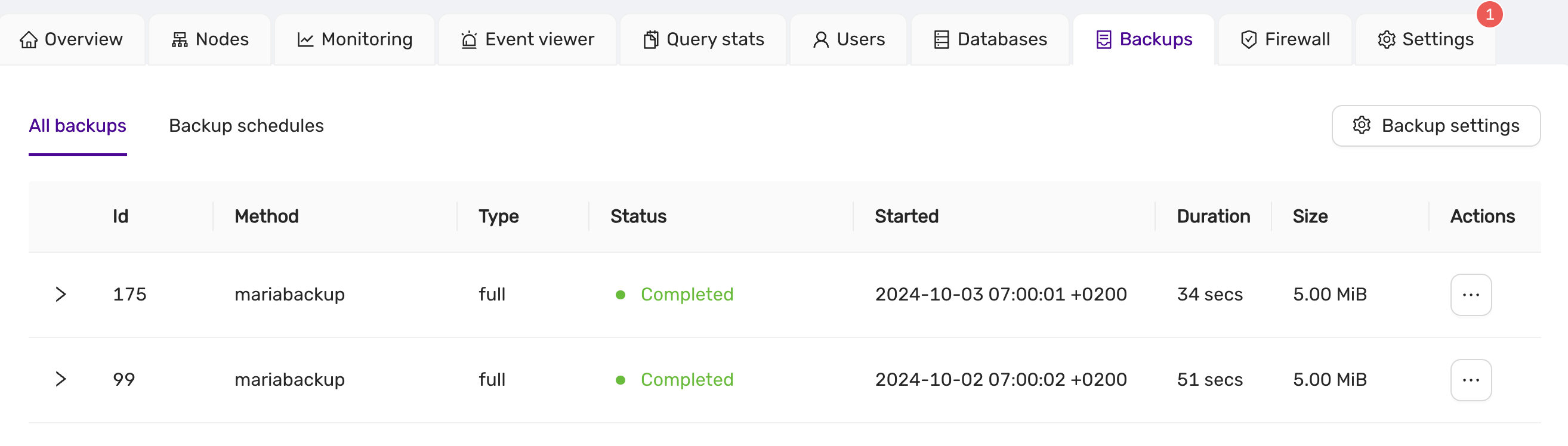Image resolution: width=1568 pixels, height=446 pixels.
Task: Click the Settings gear icon
Action: [1386, 40]
